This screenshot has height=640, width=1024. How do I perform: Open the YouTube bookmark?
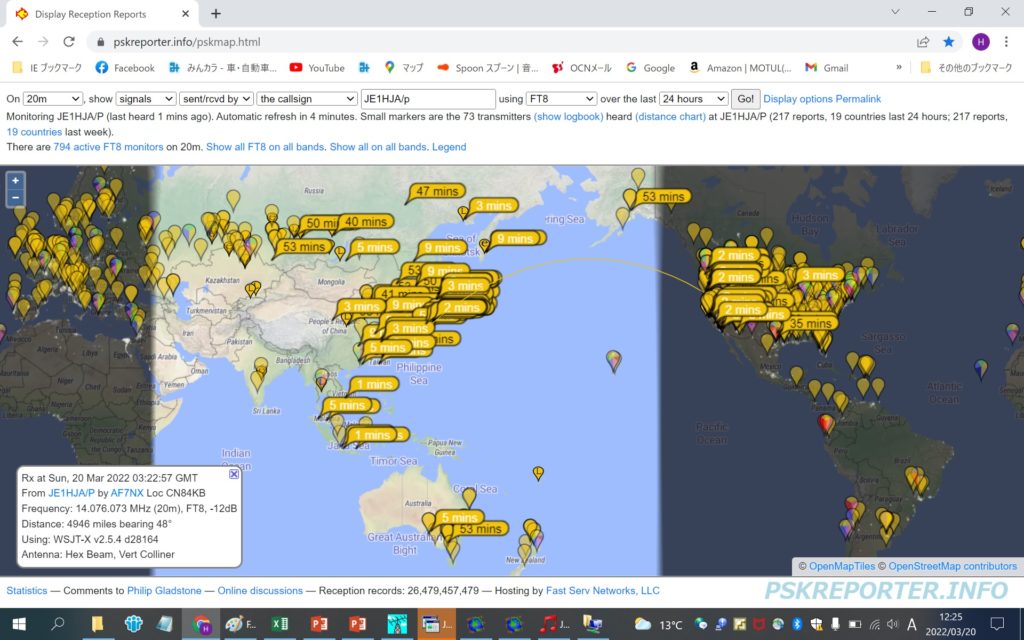pos(317,68)
